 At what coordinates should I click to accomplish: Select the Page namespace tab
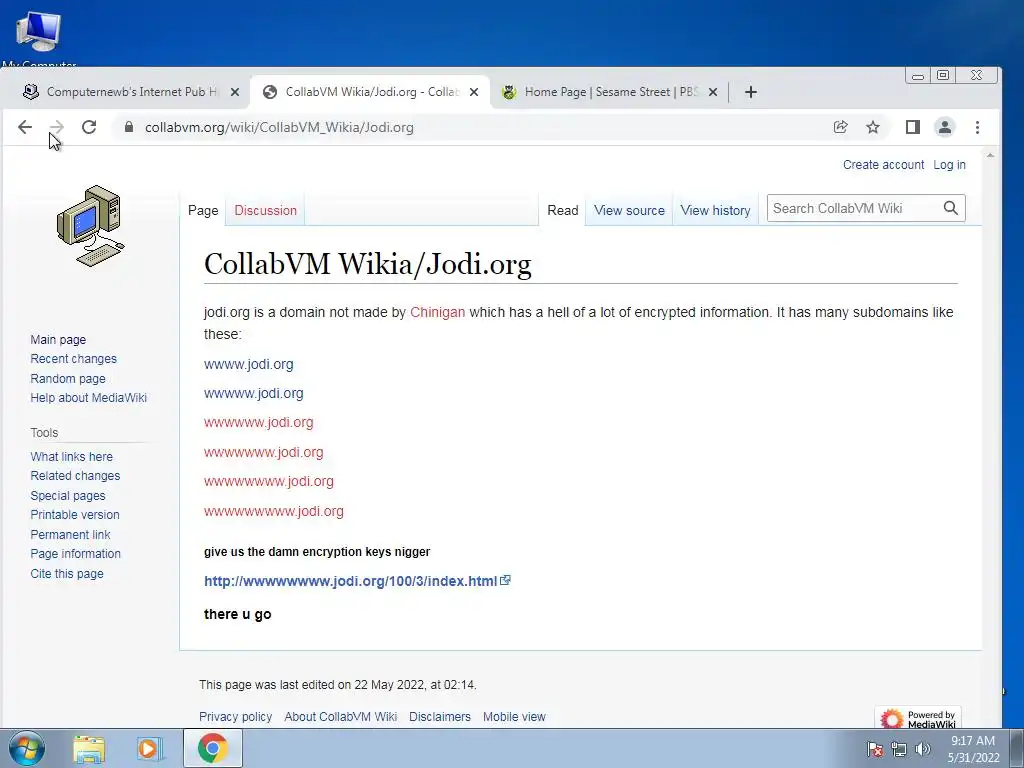[203, 210]
